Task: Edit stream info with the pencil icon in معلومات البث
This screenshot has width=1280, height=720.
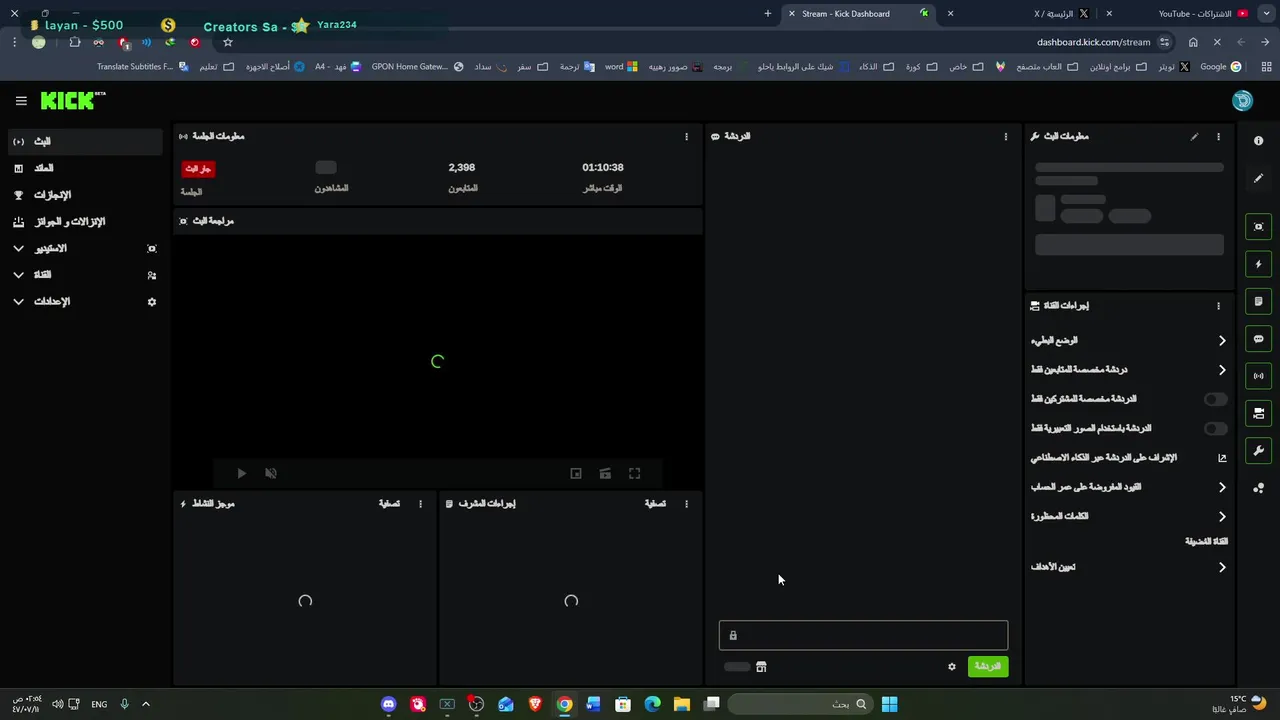Action: (1194, 137)
